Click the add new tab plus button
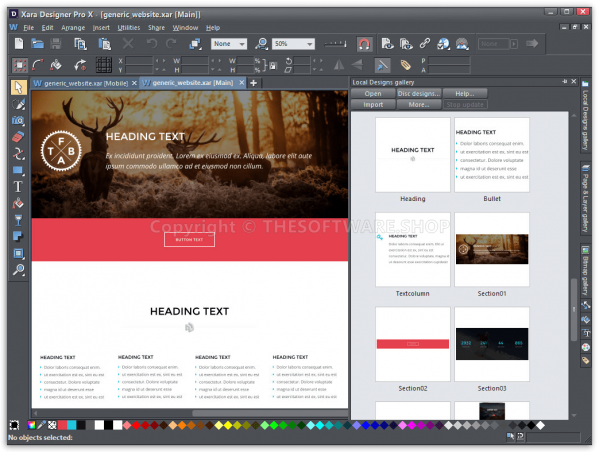Image resolution: width=599 pixels, height=452 pixels. click(253, 83)
